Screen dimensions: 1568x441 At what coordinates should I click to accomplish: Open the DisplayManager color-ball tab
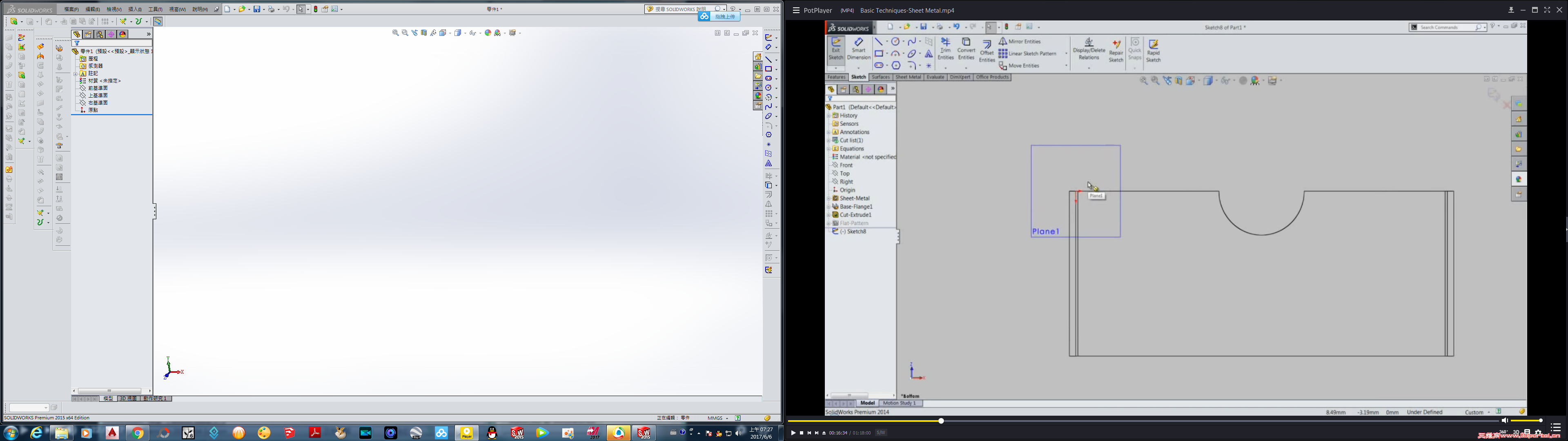(x=123, y=34)
